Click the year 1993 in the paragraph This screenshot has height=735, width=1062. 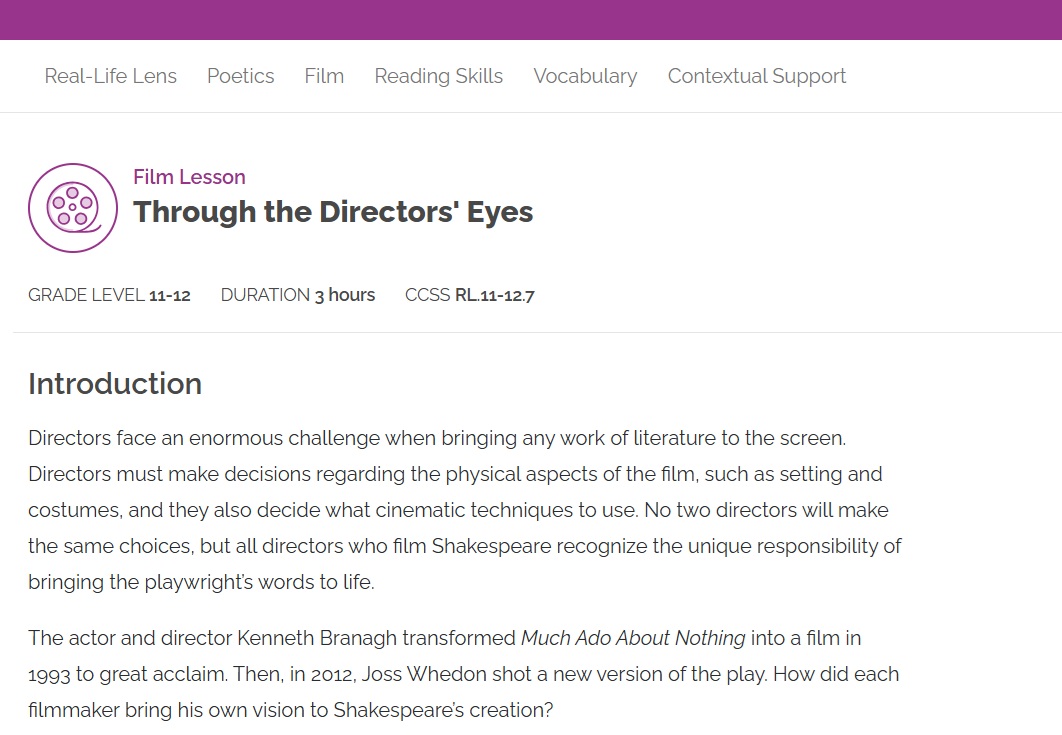click(x=49, y=675)
